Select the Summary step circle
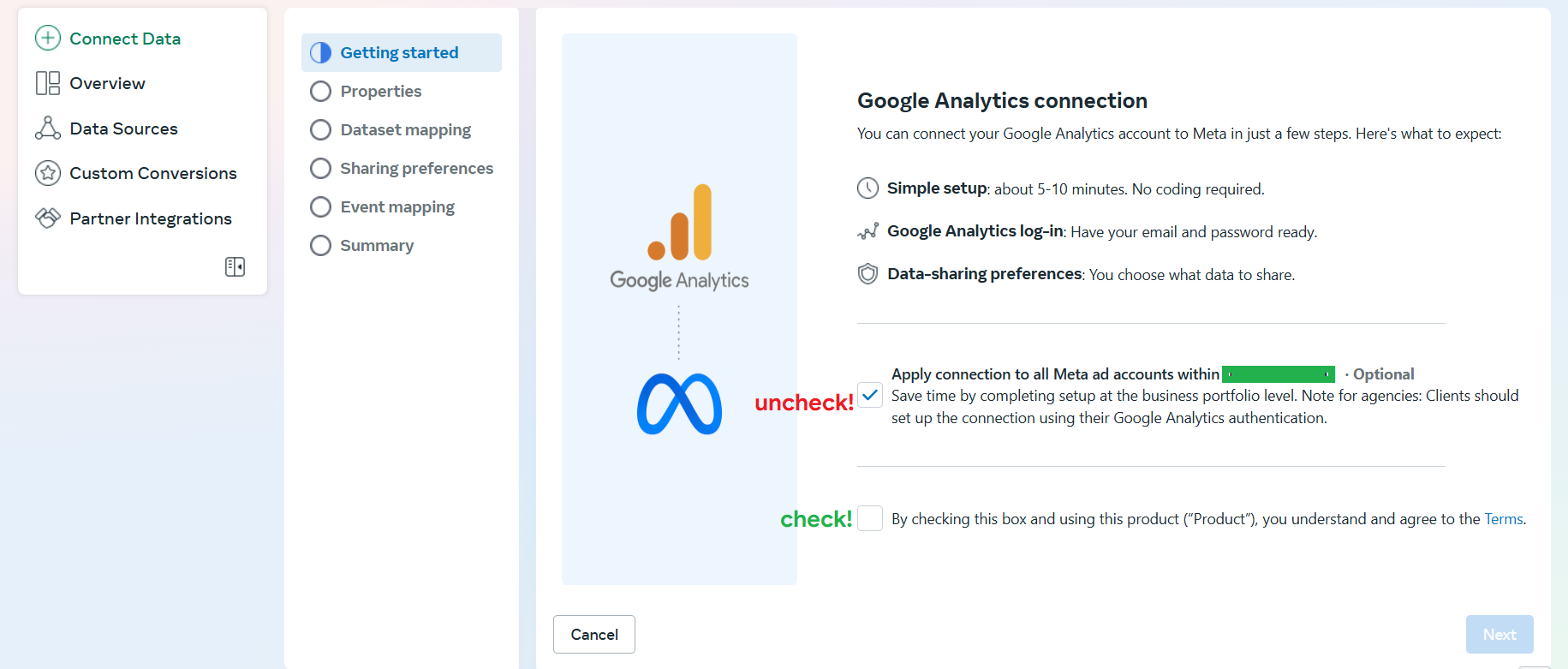This screenshot has height=669, width=1568. (x=320, y=246)
